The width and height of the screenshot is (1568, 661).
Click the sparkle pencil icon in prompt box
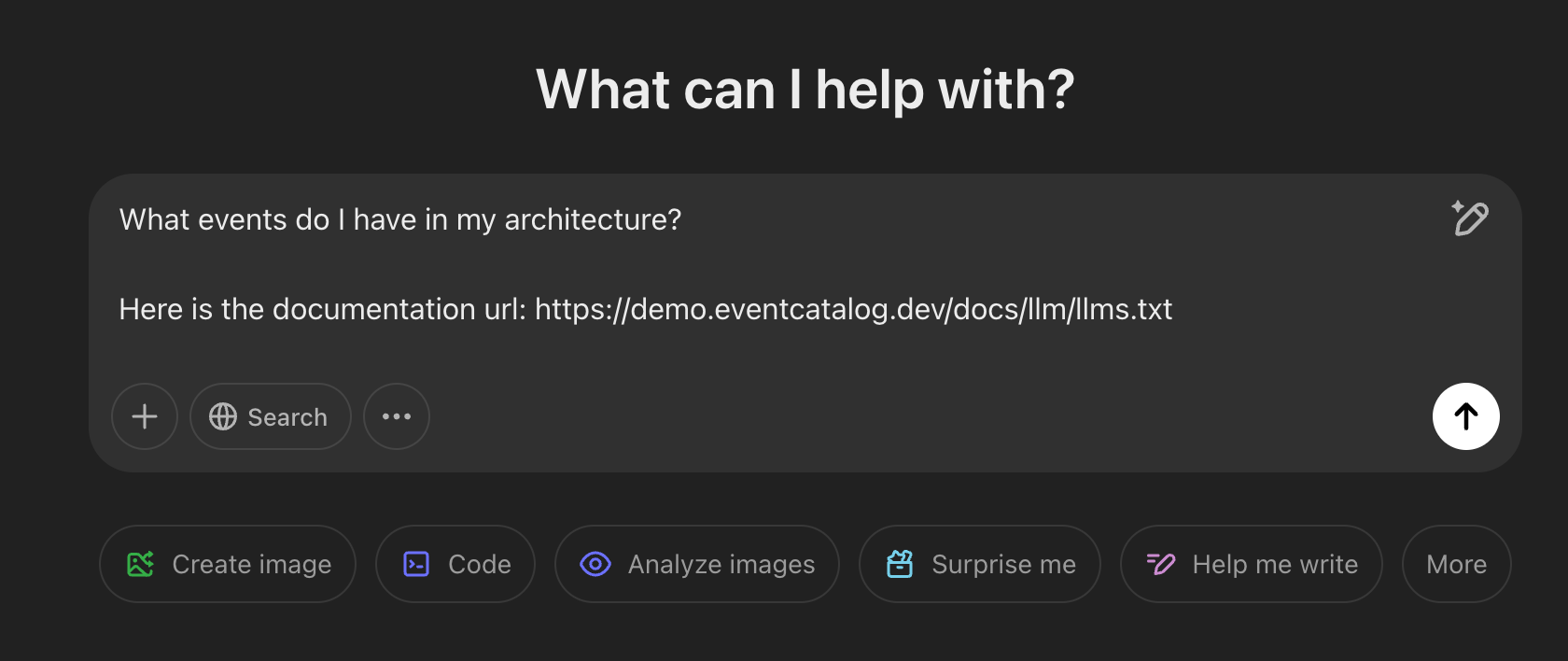coord(1470,218)
